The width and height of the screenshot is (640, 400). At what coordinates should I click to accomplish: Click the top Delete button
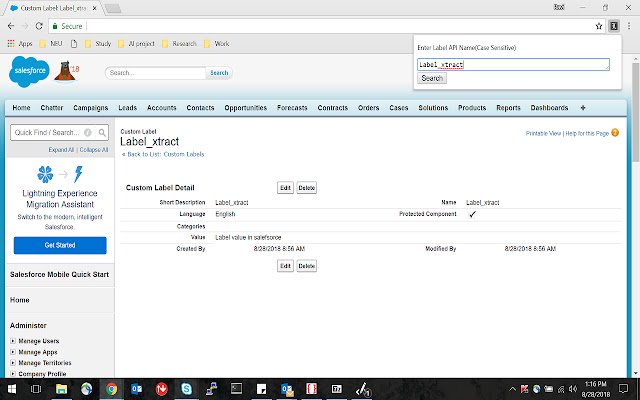[x=307, y=188]
